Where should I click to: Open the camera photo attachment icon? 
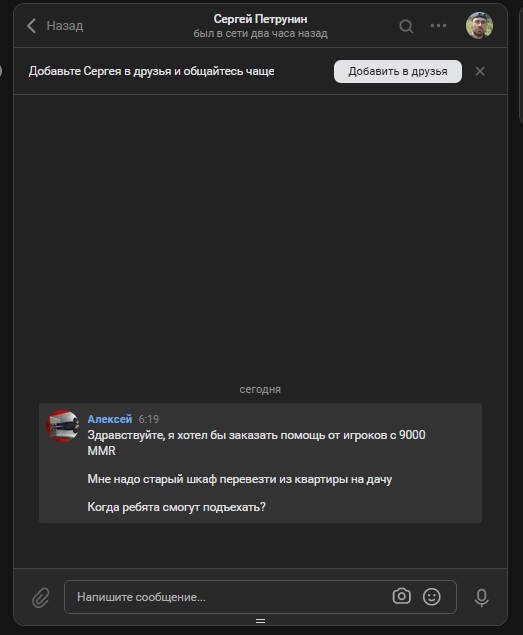coord(401,597)
